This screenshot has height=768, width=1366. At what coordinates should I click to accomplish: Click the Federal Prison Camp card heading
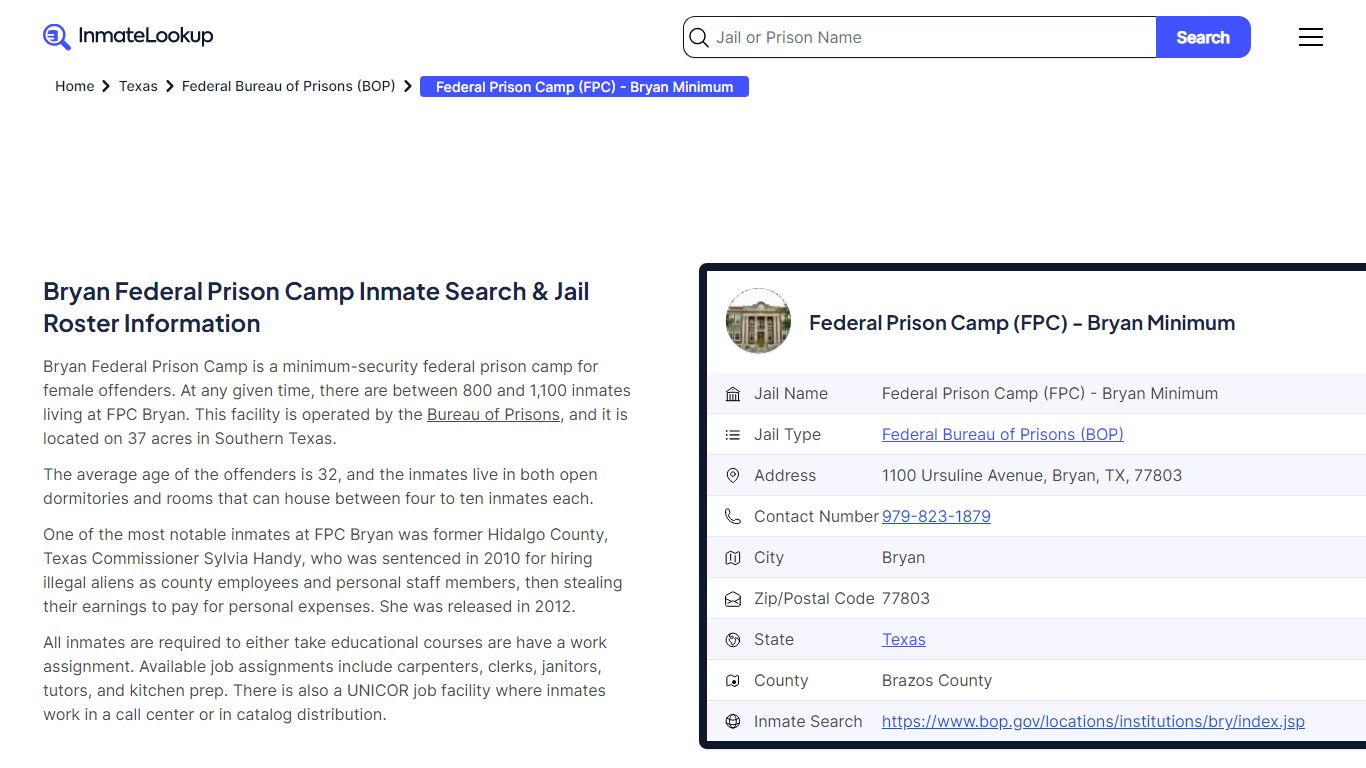(1022, 322)
